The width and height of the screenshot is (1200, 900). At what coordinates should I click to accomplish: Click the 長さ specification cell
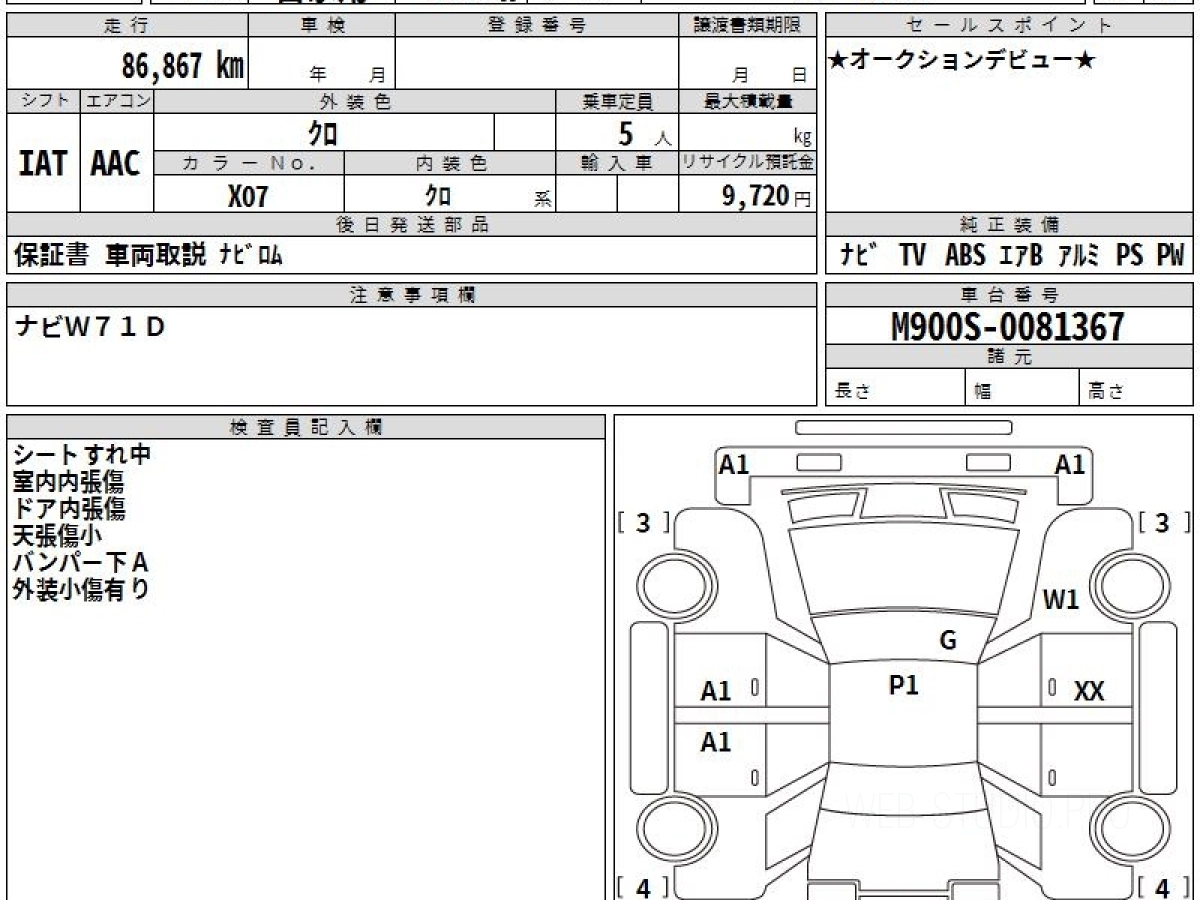pos(895,389)
